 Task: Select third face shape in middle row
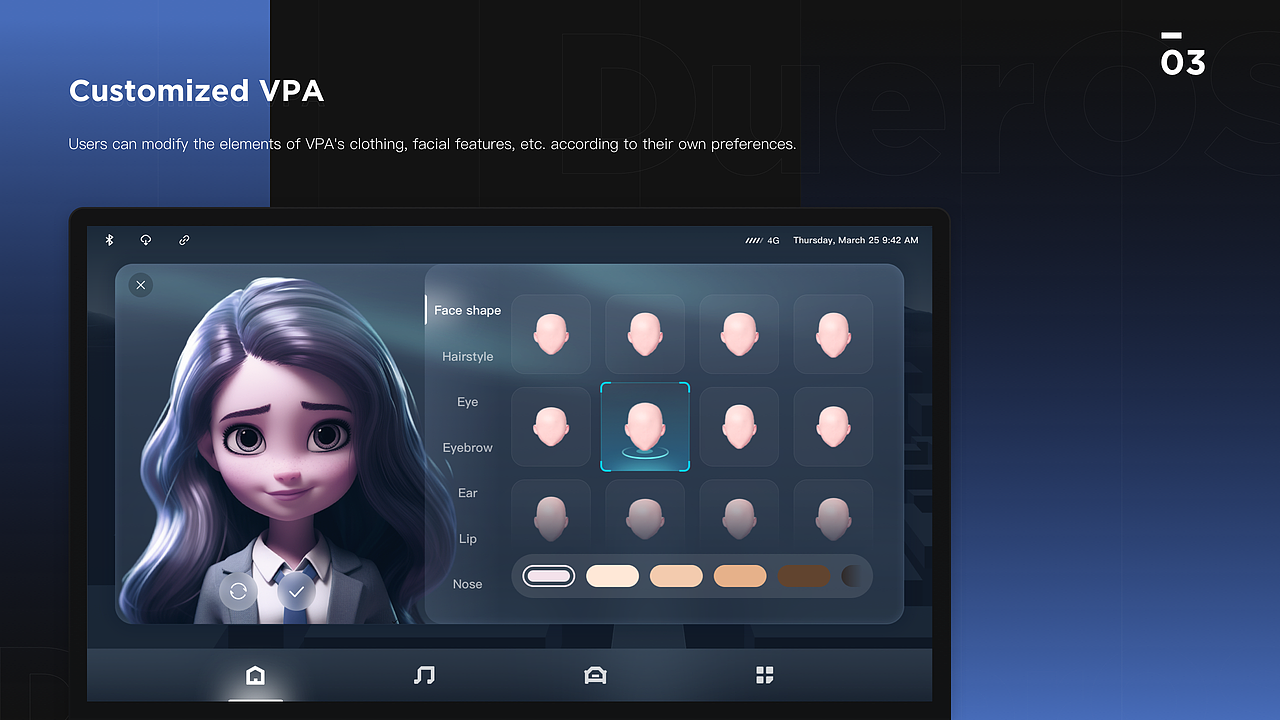pos(739,426)
